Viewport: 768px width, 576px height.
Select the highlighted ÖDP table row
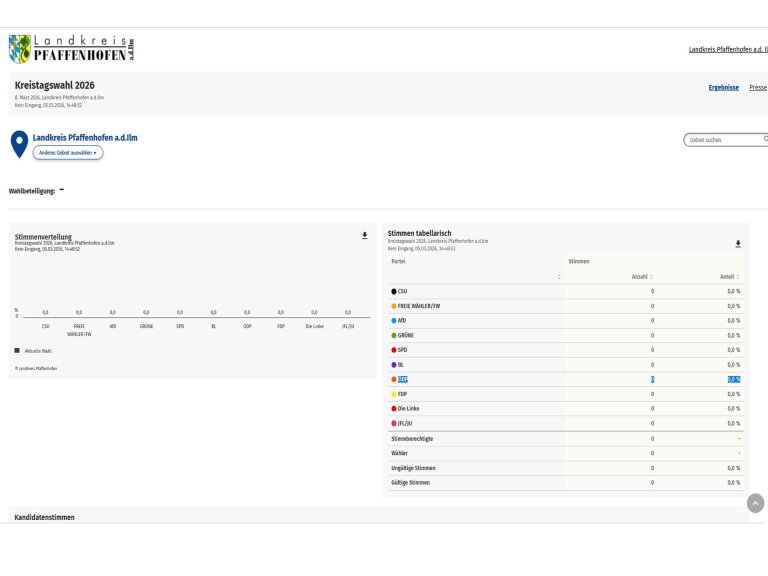pos(565,379)
